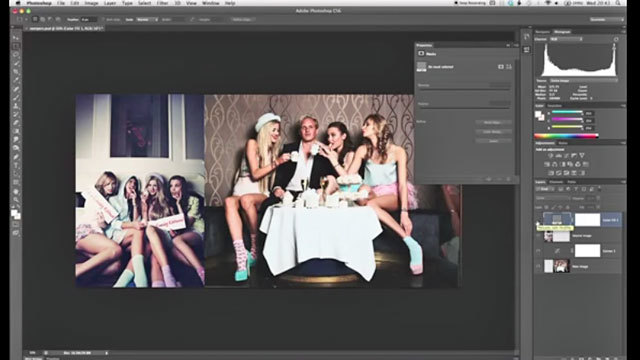Select the Rectangular Marquee tool
The width and height of the screenshot is (640, 360).
click(x=16, y=46)
